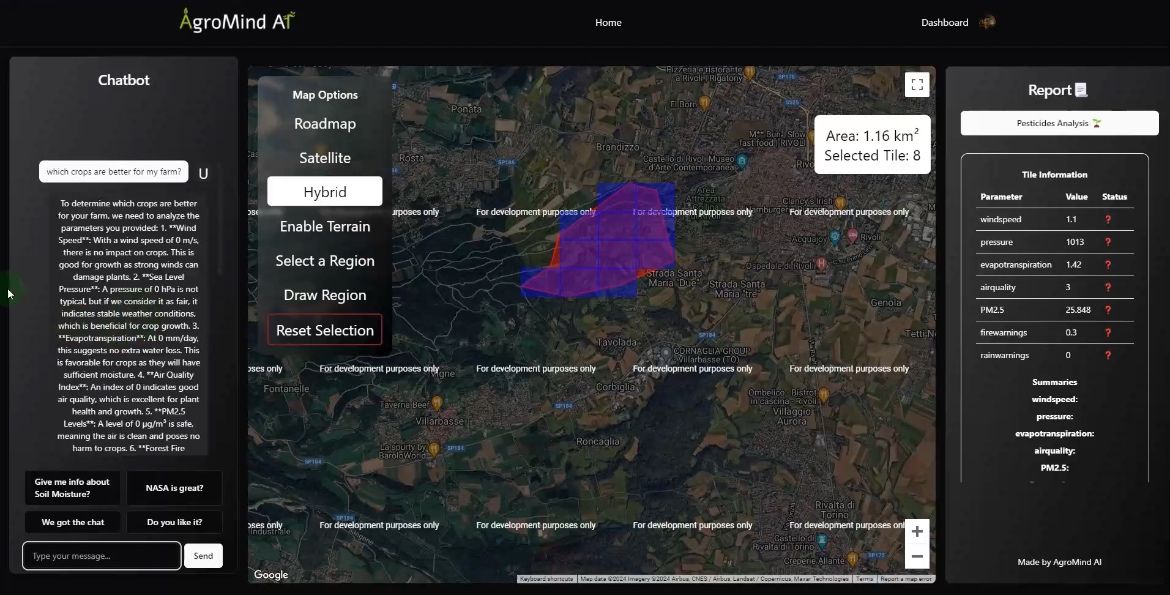Click the Taverna Beef restaurant pin
The height and width of the screenshot is (595, 1170).
437,403
